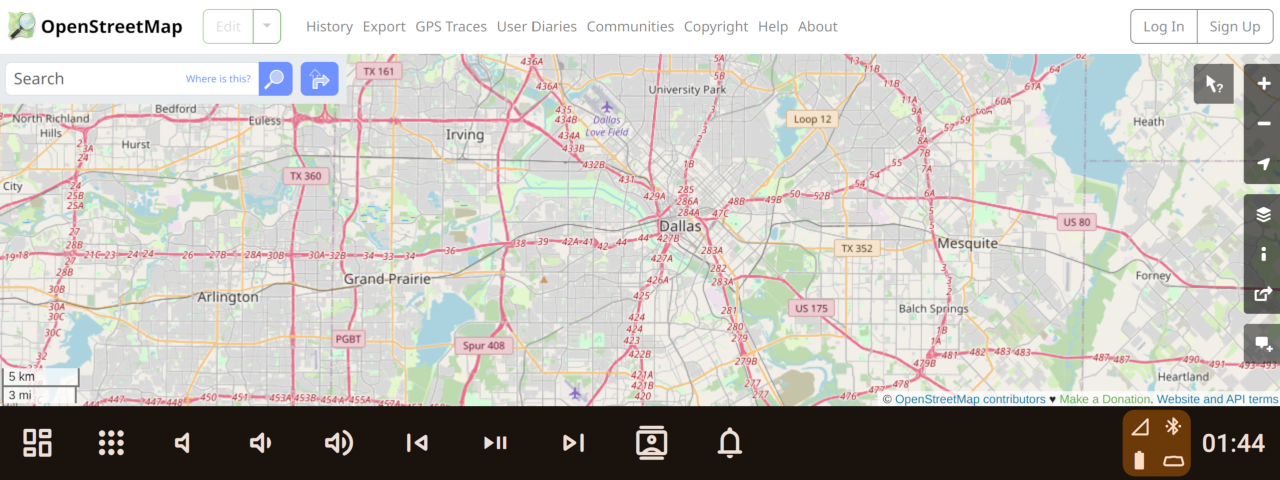Go to GPS Traces
Screen dimensions: 1280x480
(451, 27)
